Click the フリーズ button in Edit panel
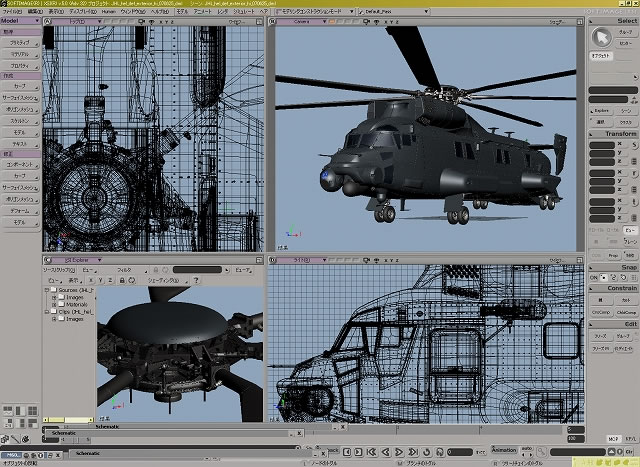640x467 pixels. [x=600, y=336]
